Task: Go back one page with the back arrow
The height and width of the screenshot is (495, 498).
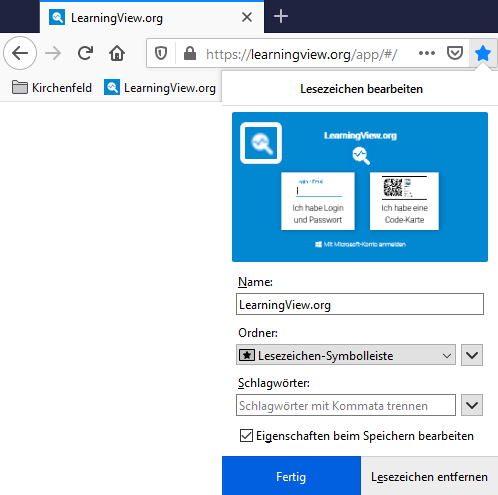Action: coord(20,53)
